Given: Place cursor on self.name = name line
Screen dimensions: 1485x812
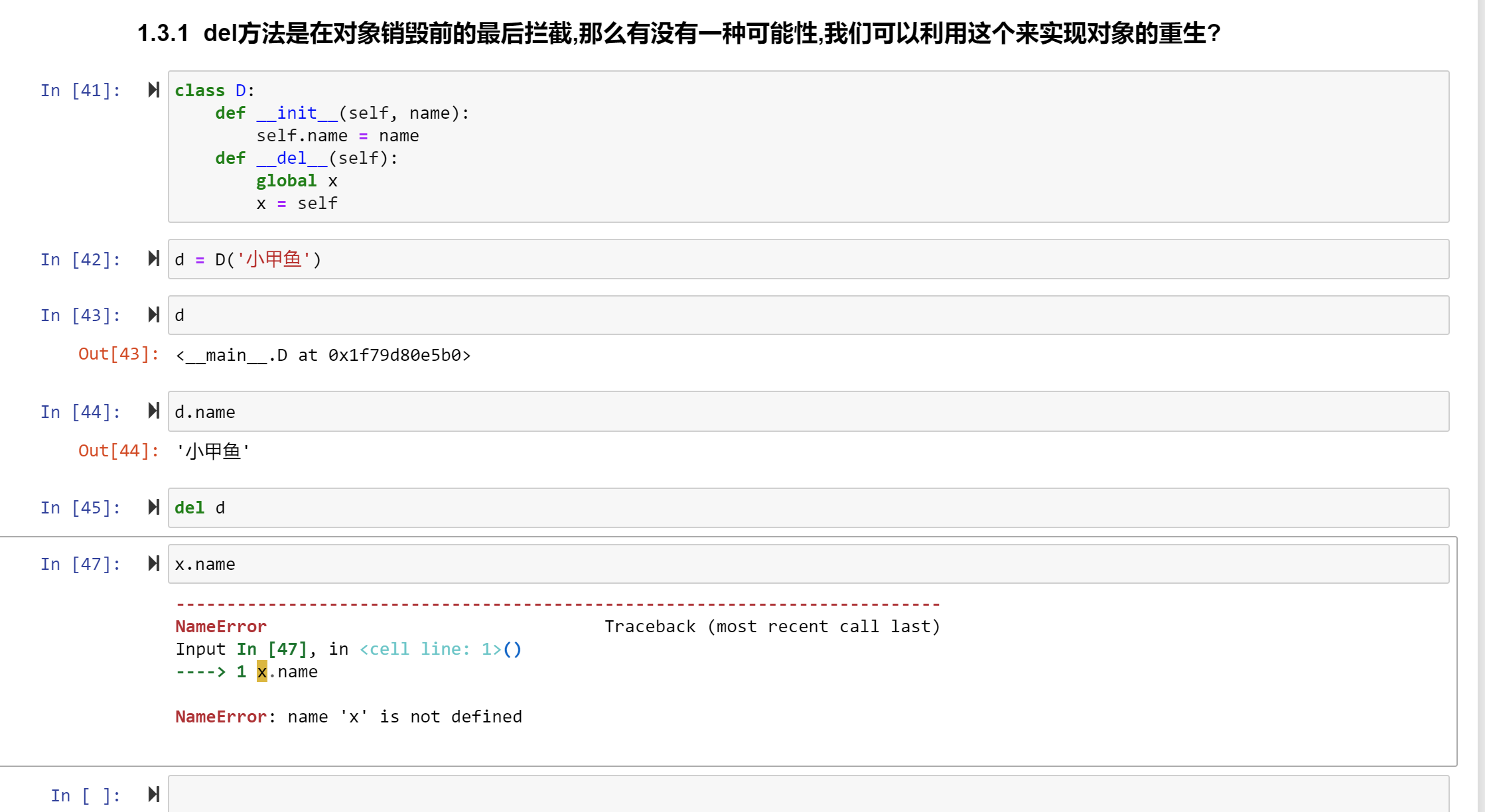Looking at the screenshot, I should click(338, 136).
